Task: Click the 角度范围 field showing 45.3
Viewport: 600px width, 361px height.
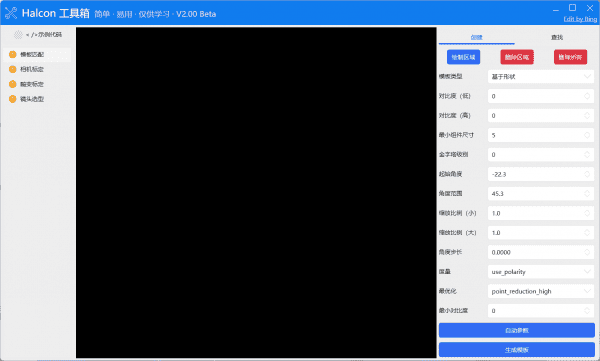Action: point(541,194)
